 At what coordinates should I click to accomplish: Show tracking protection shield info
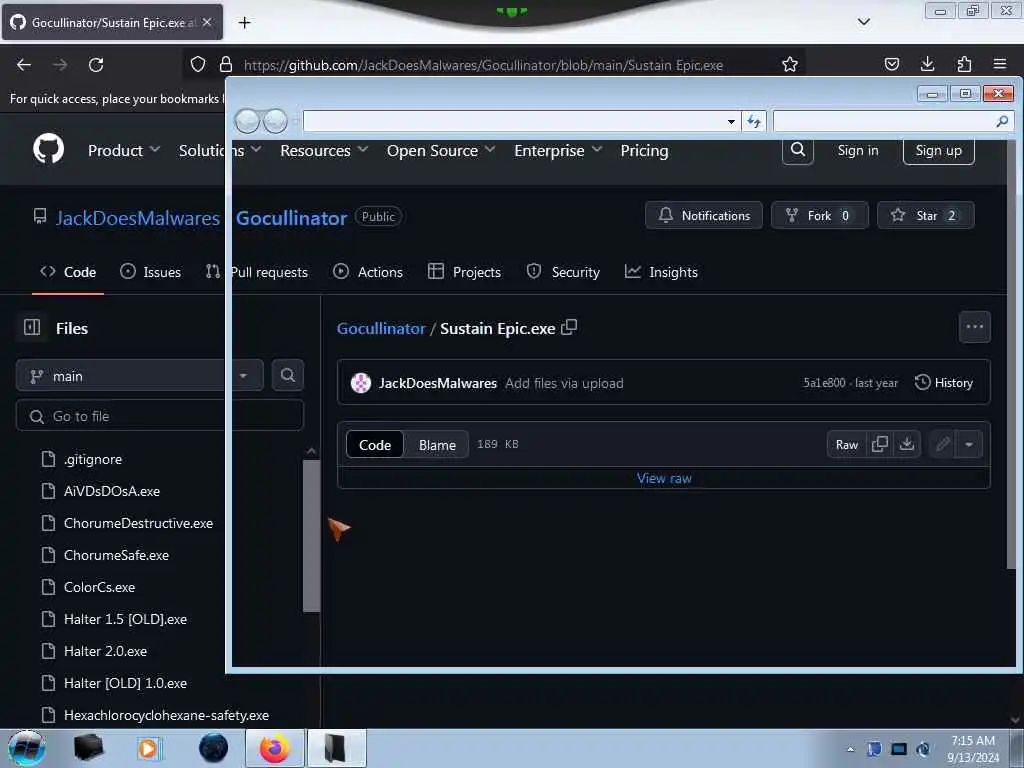[198, 64]
